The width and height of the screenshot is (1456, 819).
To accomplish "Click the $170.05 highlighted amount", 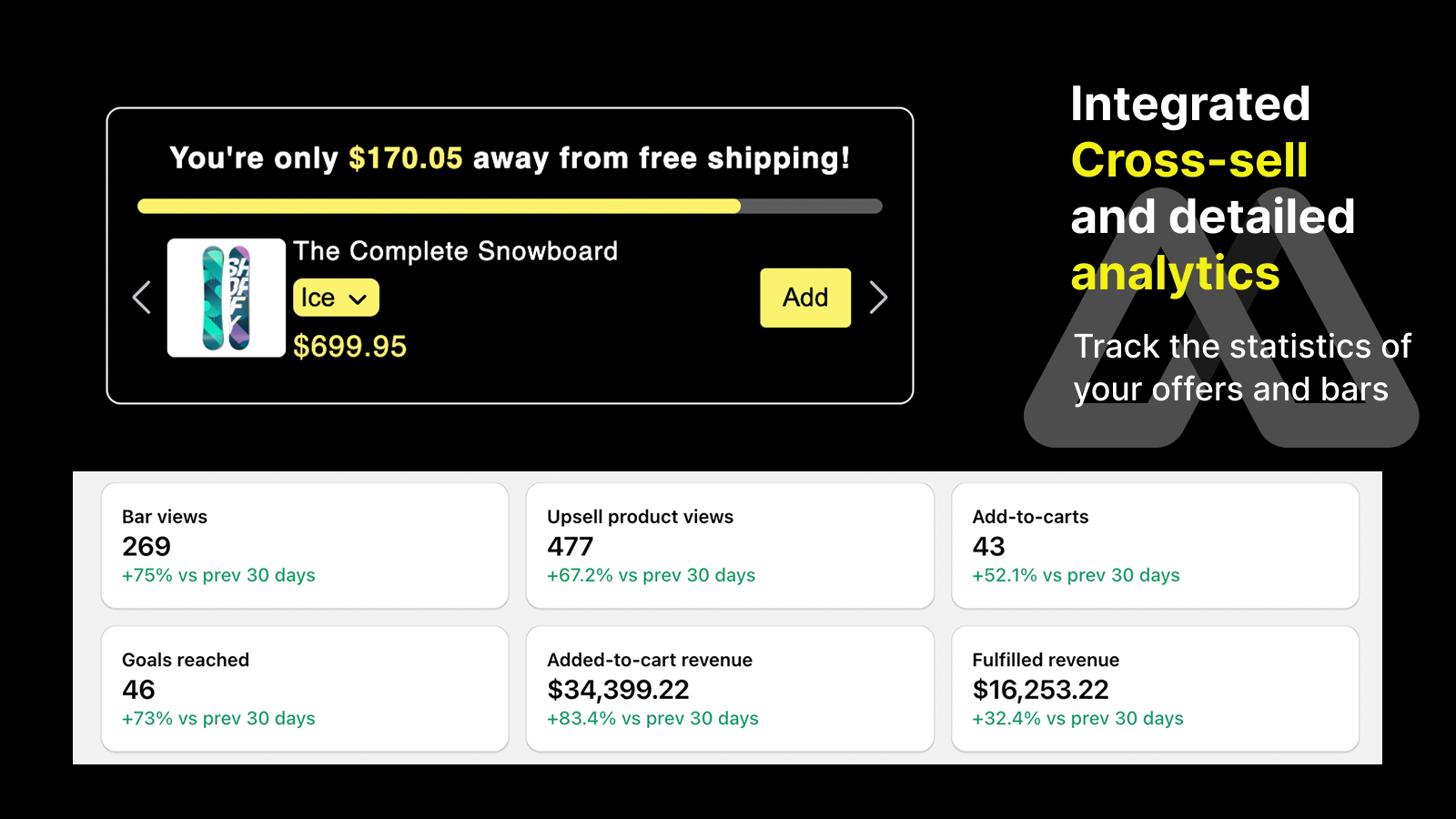I will pos(406,158).
